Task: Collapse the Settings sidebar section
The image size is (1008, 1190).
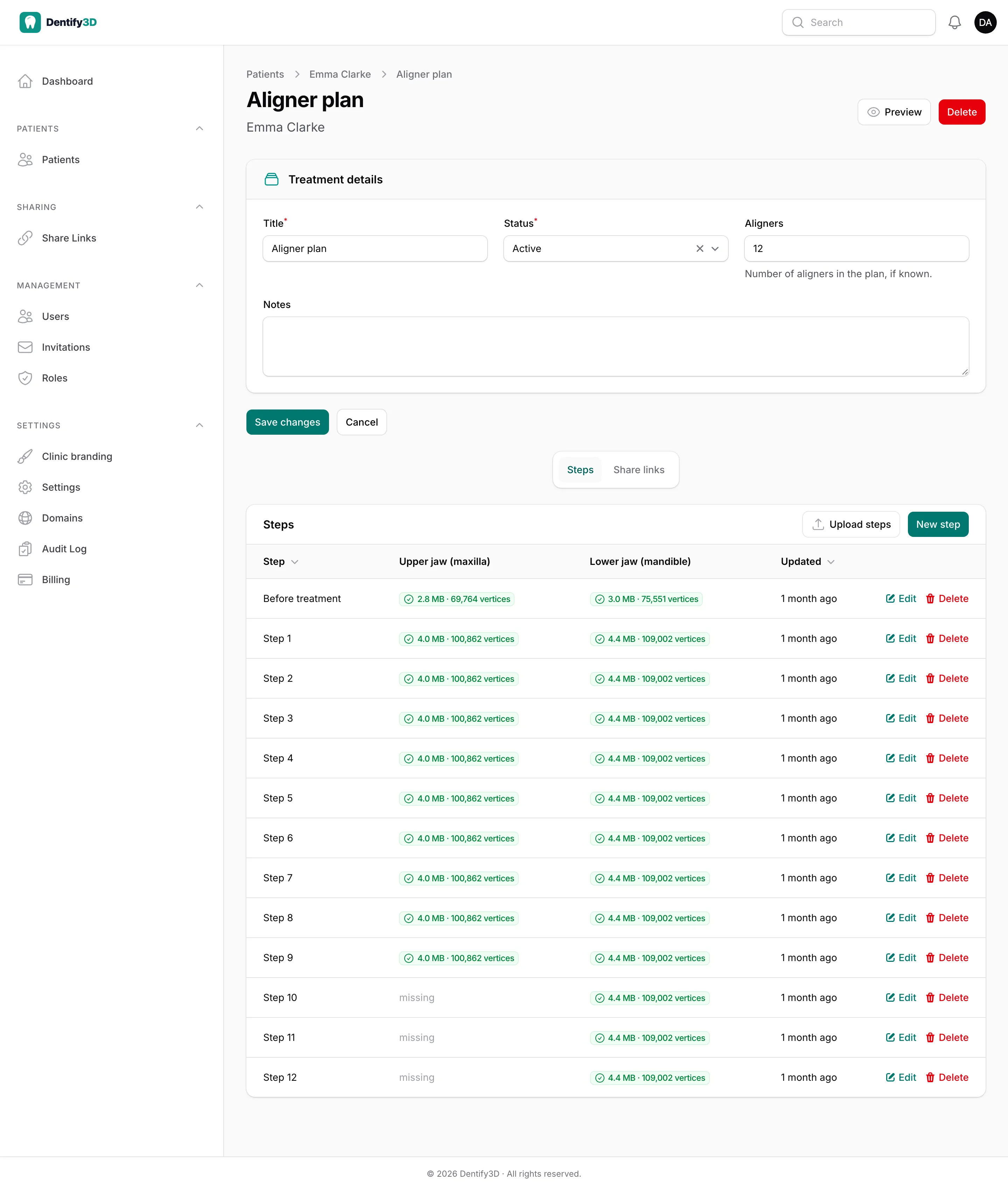Action: click(199, 425)
